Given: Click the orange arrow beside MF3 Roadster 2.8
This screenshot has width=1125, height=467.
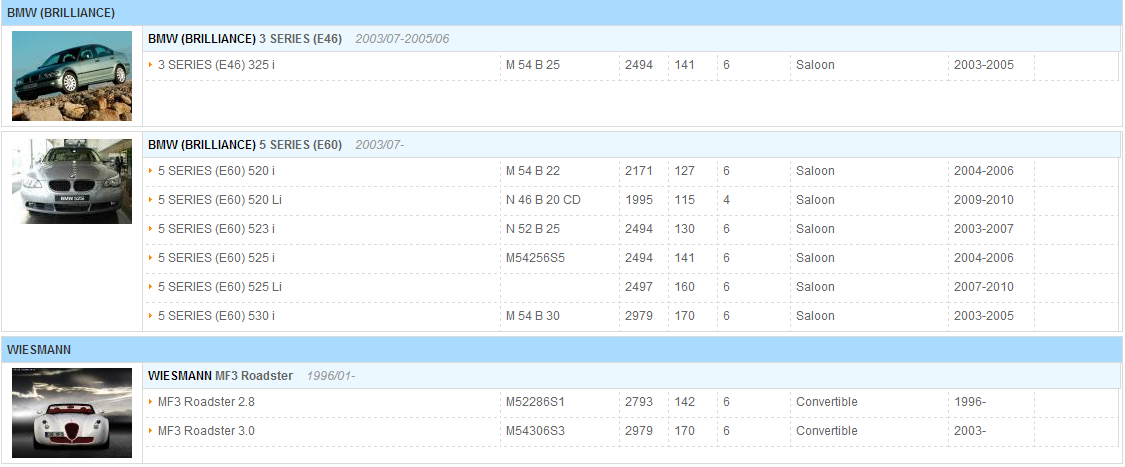Looking at the screenshot, I should pyautogui.click(x=151, y=402).
